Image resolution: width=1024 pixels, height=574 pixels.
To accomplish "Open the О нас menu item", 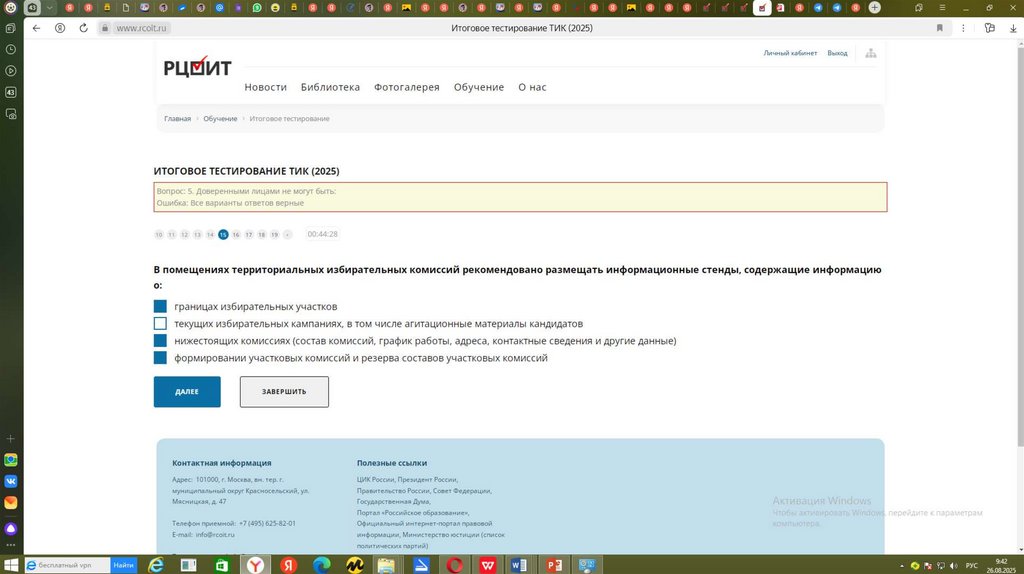I will coord(532,87).
